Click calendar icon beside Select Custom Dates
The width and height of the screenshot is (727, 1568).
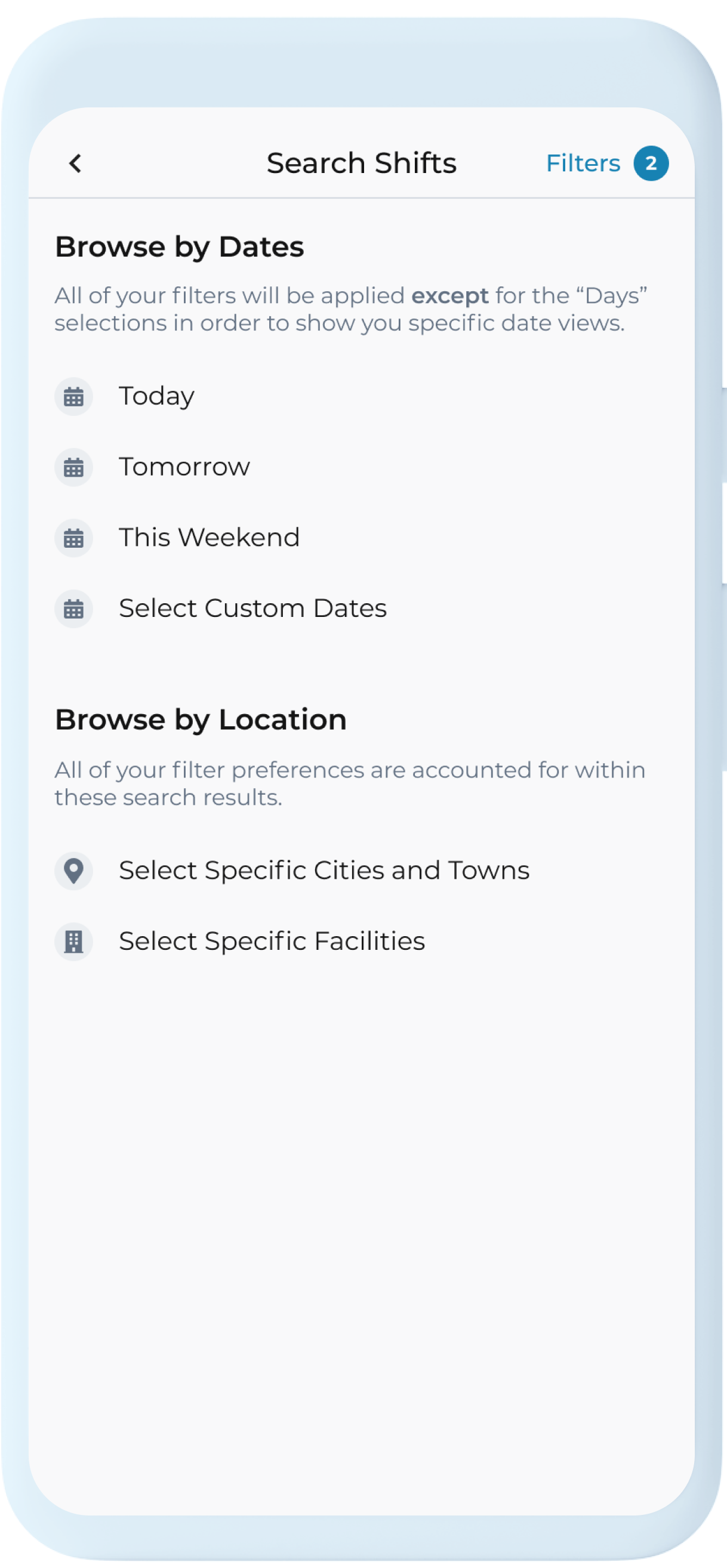coord(73,609)
